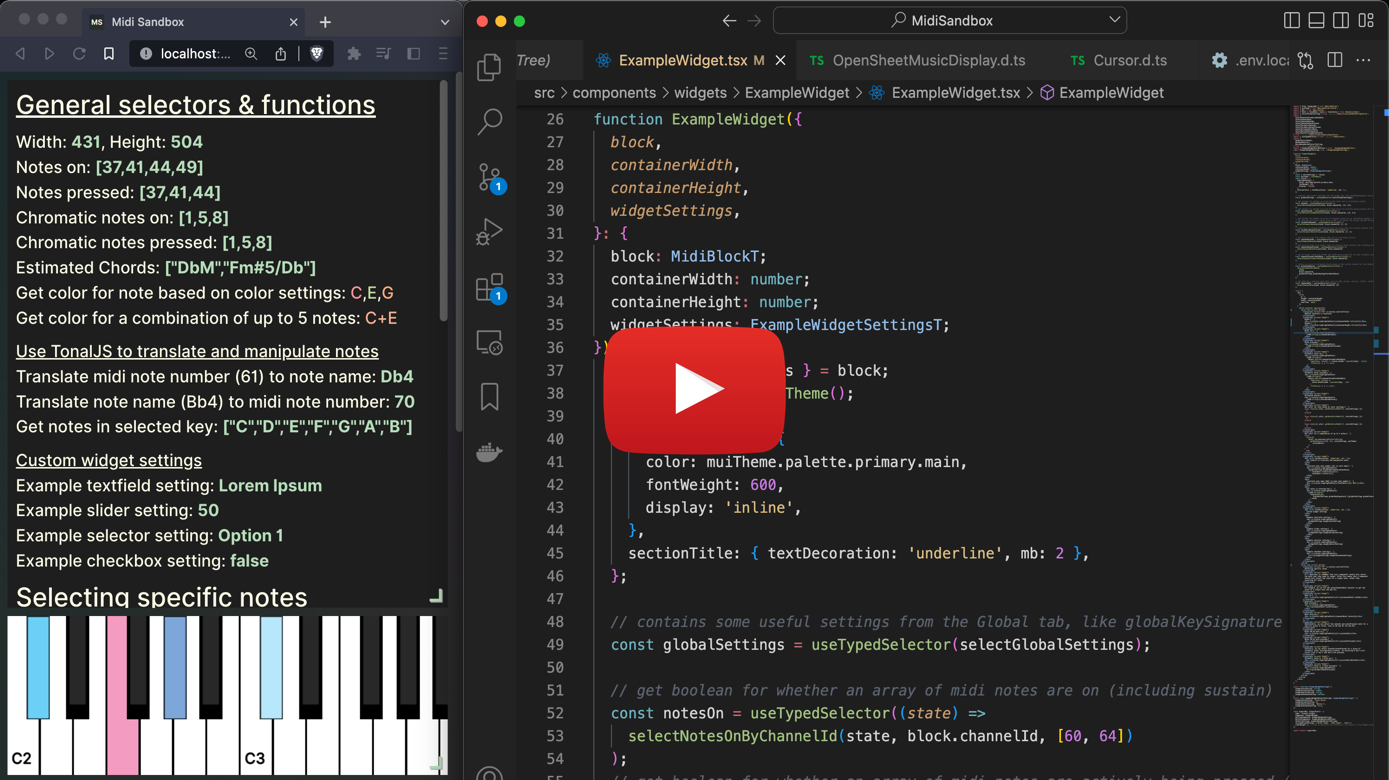Split the editor to the right
Viewport: 1389px width, 780px height.
[1335, 60]
